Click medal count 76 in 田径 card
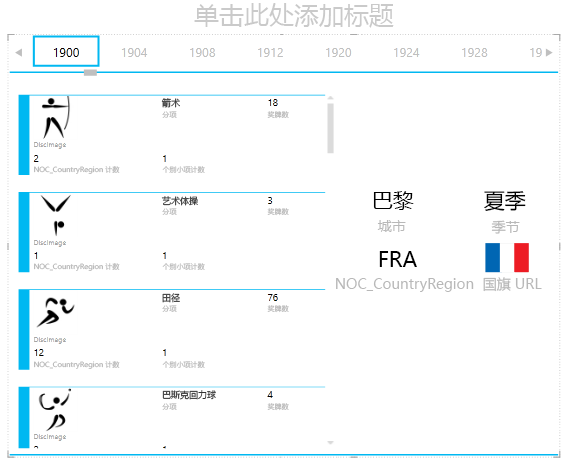Image resolution: width=567 pixels, height=462 pixels. 273,298
